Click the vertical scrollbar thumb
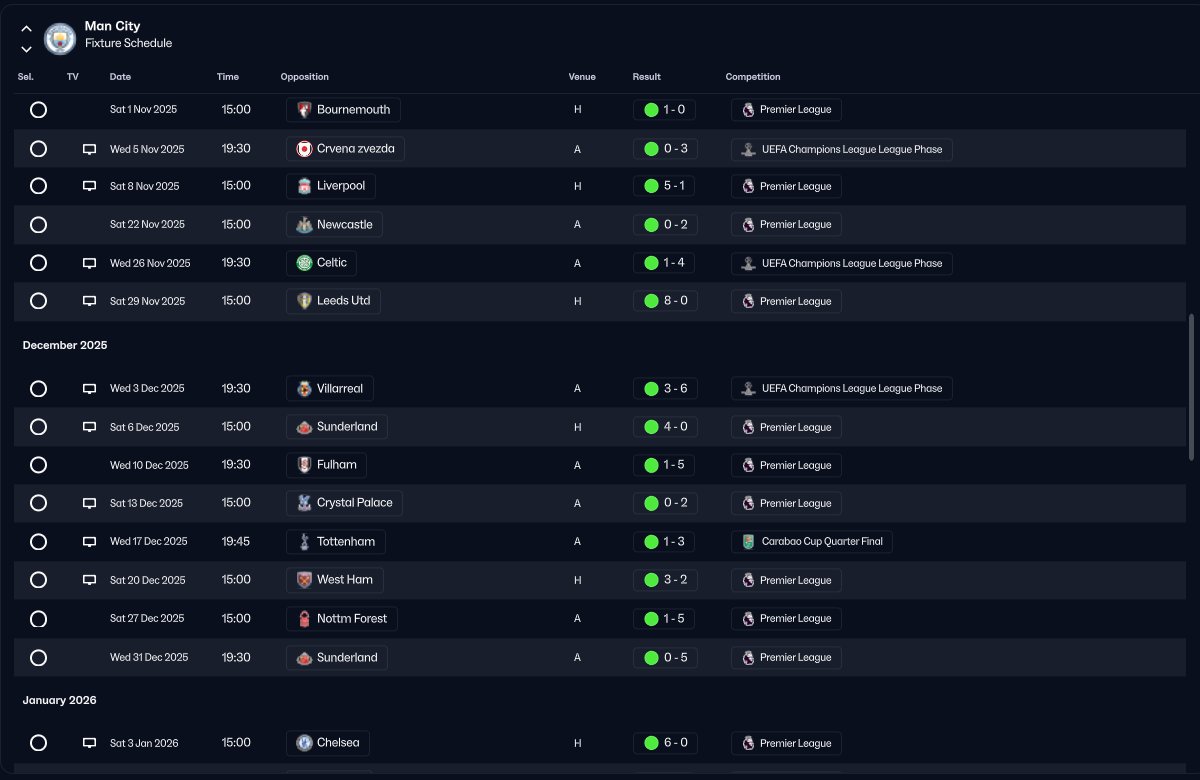The height and width of the screenshot is (780, 1200). [1190, 379]
